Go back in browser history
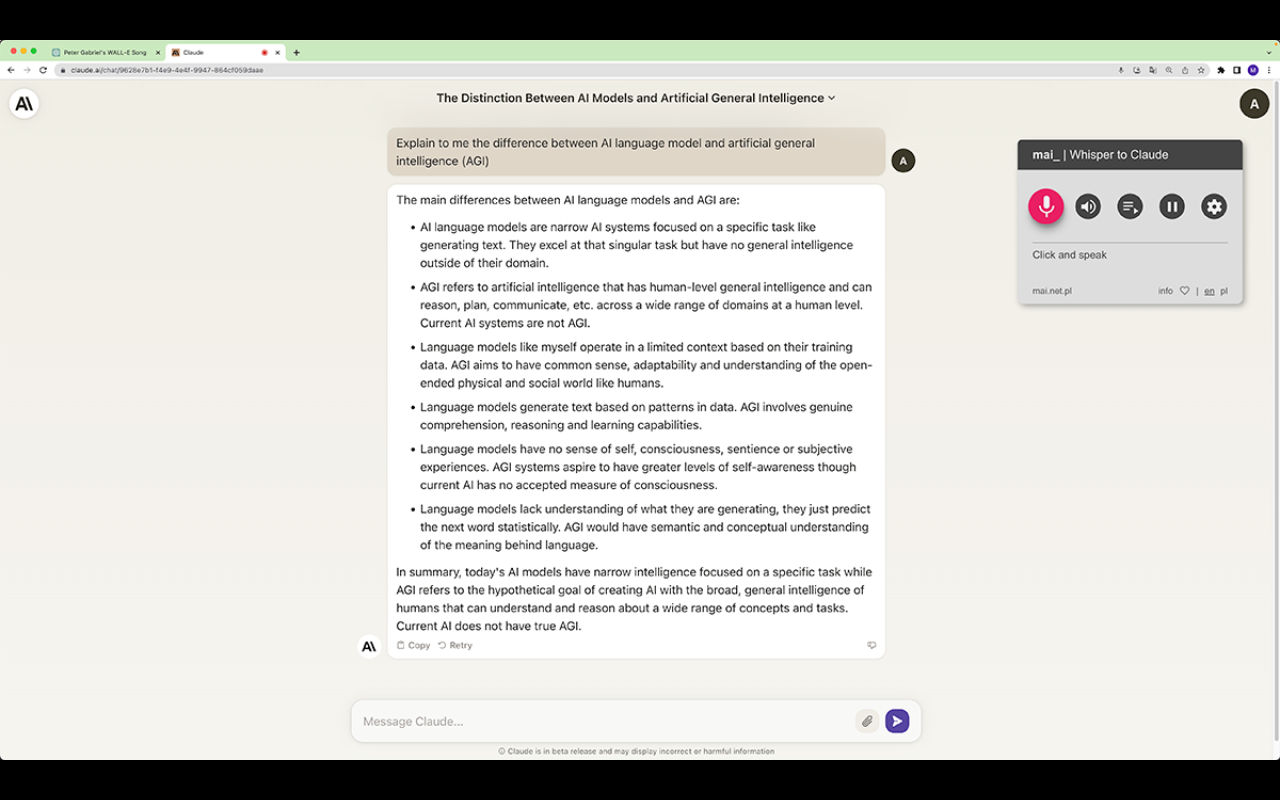 [11, 70]
